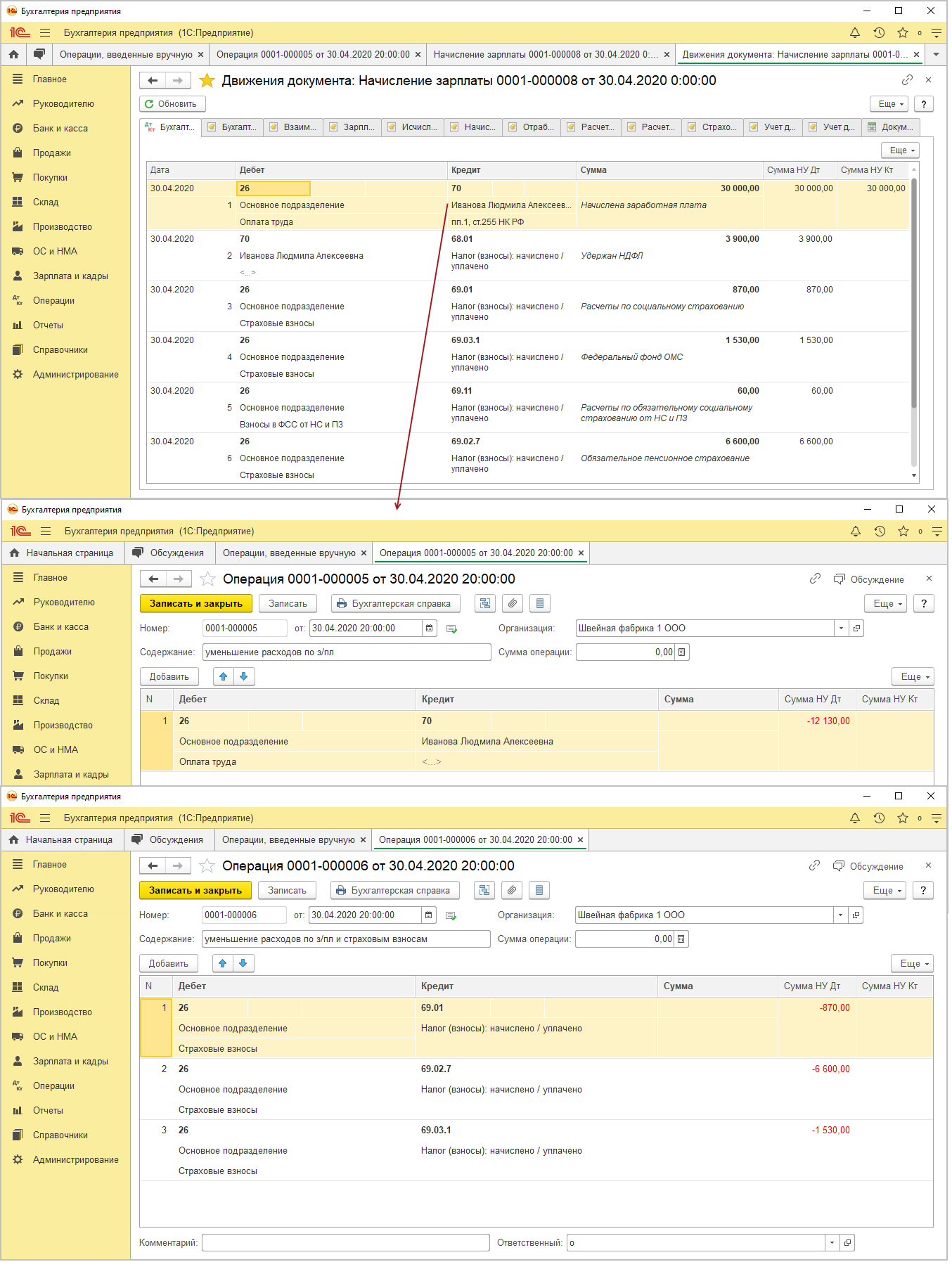
Task: Click vertical scrollbar of postings table
Action: 914,292
